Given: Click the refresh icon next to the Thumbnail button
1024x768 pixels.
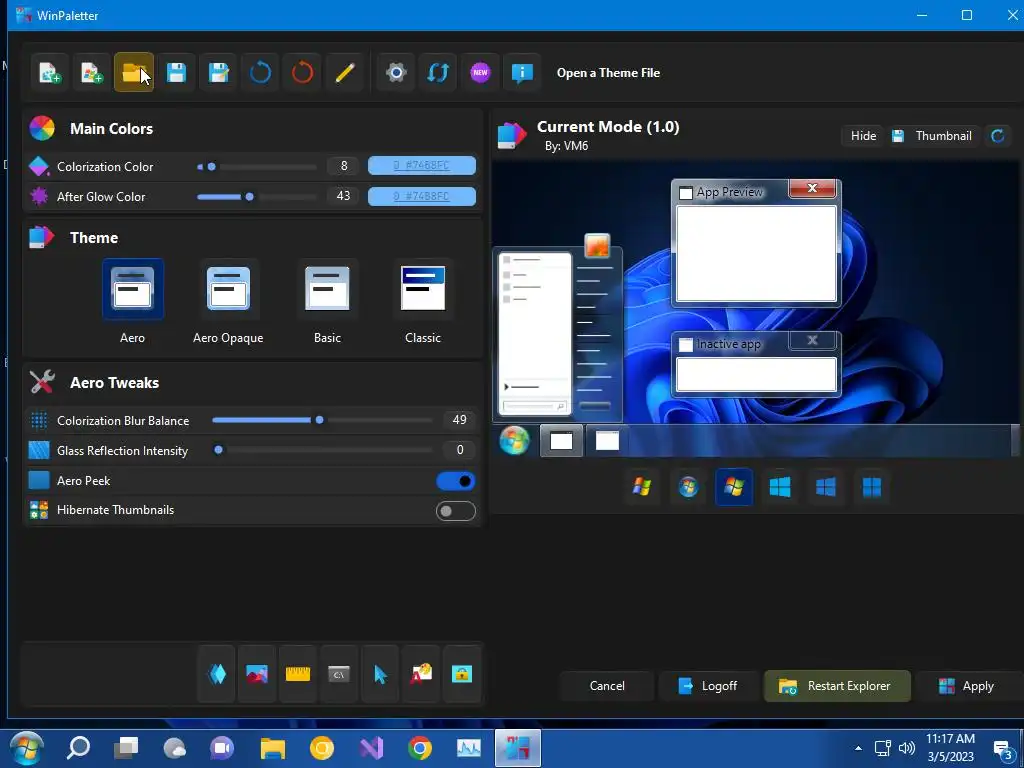Looking at the screenshot, I should pos(998,136).
